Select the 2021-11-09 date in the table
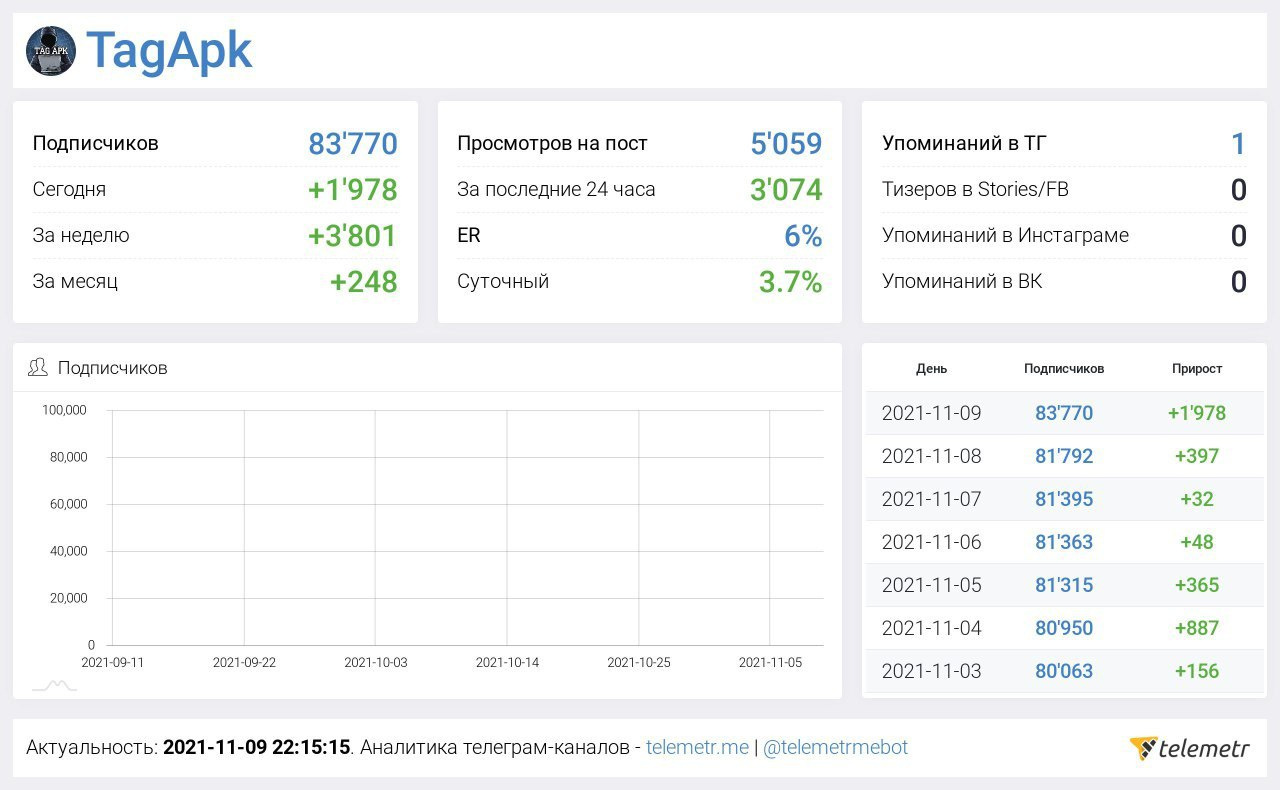Viewport: 1280px width, 790px height. click(931, 413)
